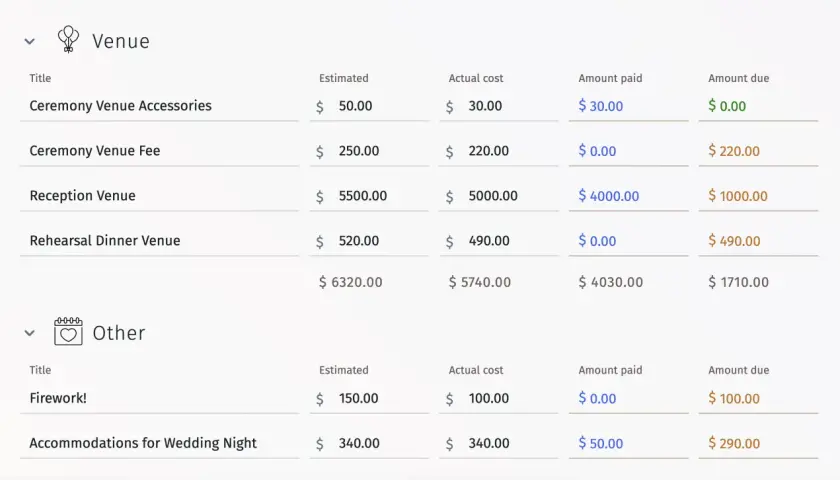Click the Rehearsal Dinner Venue title field
This screenshot has height=480, width=840.
coord(160,241)
